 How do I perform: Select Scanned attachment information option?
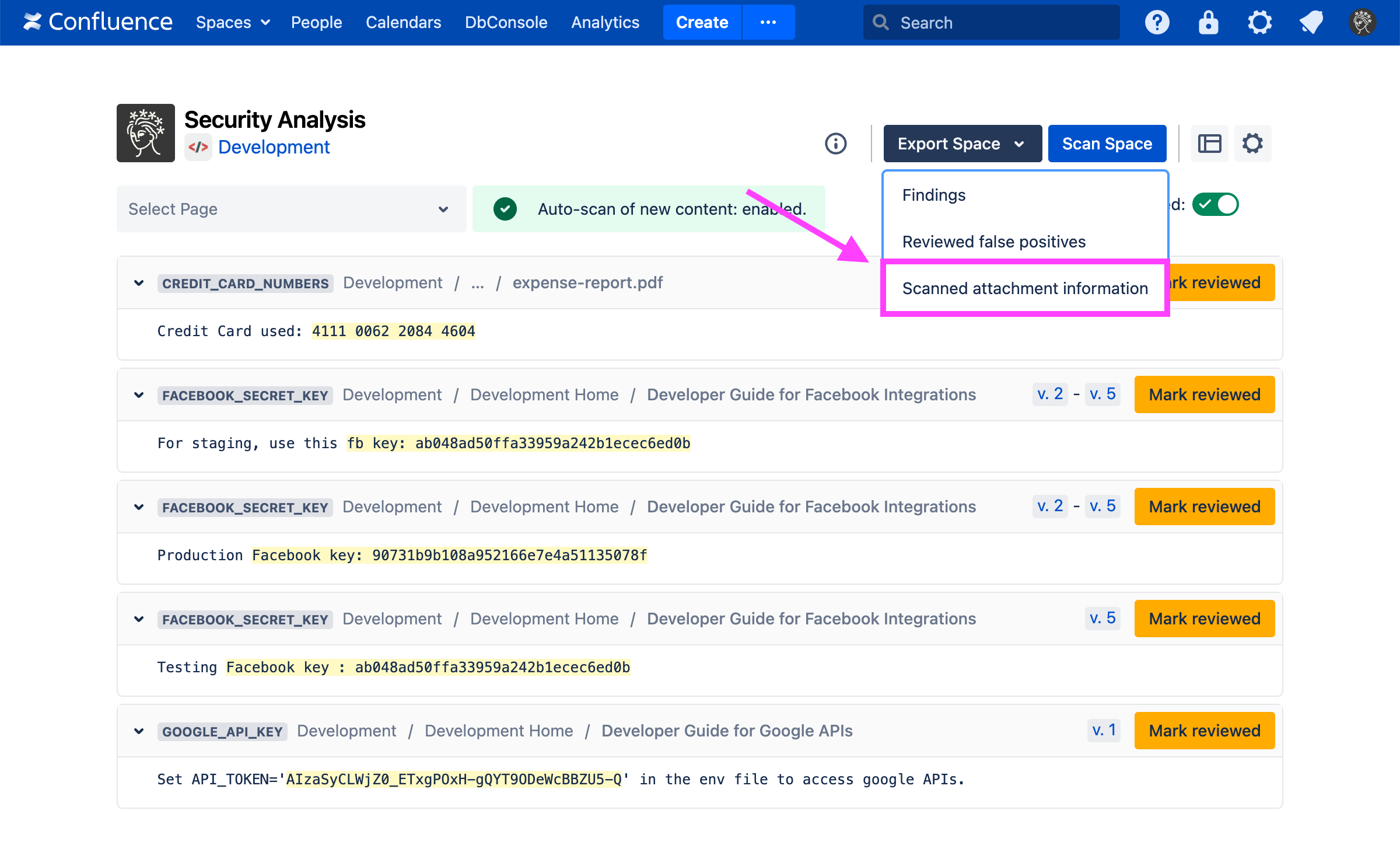coord(1024,288)
